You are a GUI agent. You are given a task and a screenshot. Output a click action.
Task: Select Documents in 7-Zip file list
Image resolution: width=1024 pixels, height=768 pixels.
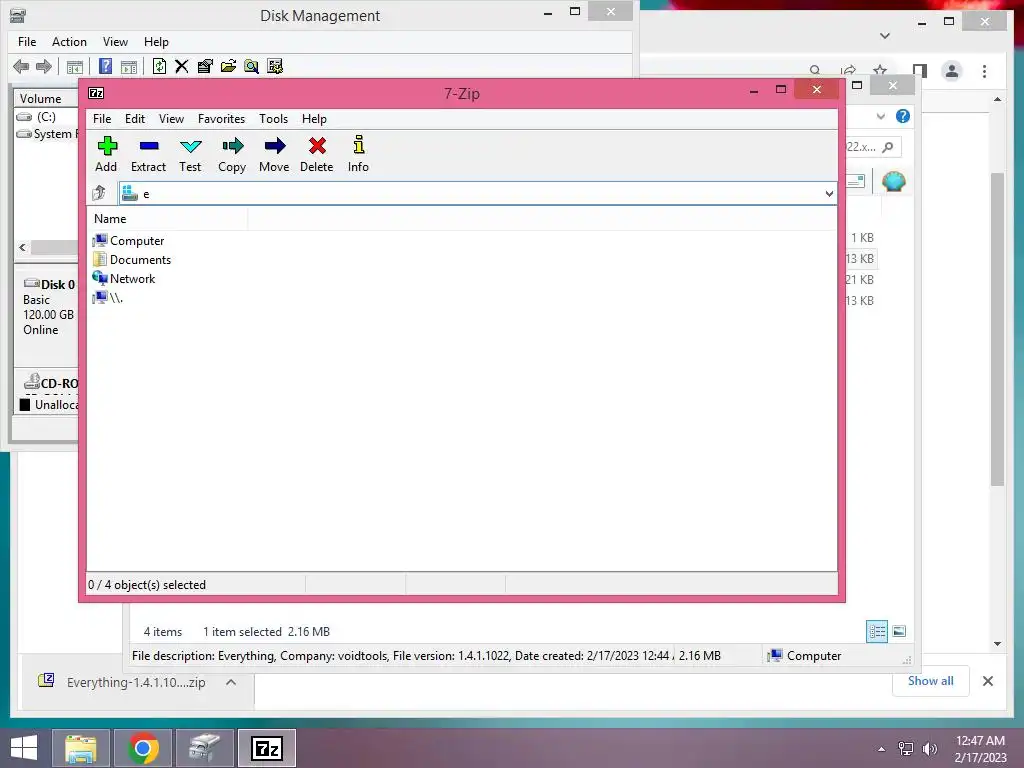tap(140, 260)
